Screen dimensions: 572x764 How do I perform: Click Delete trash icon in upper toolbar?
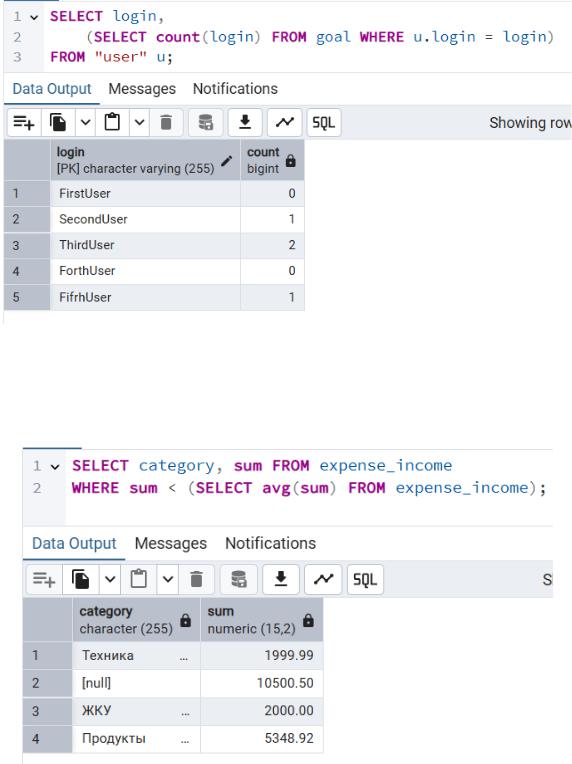point(166,122)
